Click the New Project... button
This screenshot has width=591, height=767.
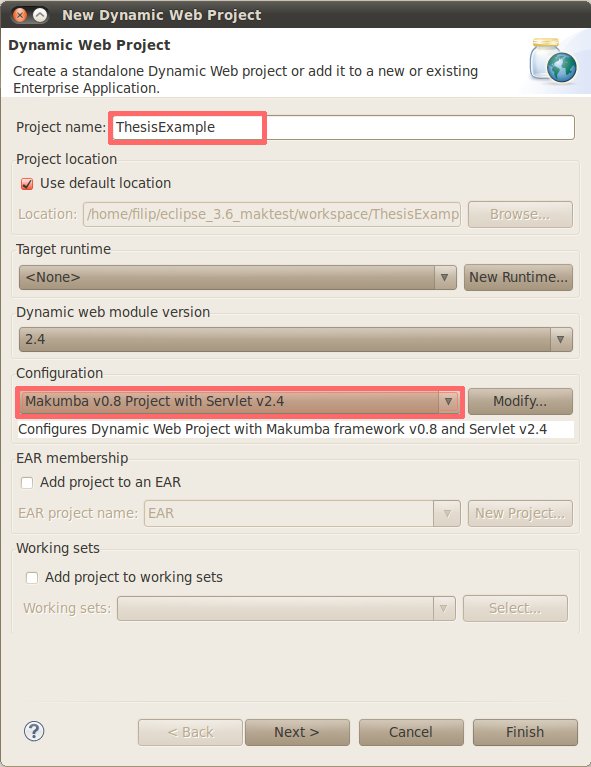[520, 514]
